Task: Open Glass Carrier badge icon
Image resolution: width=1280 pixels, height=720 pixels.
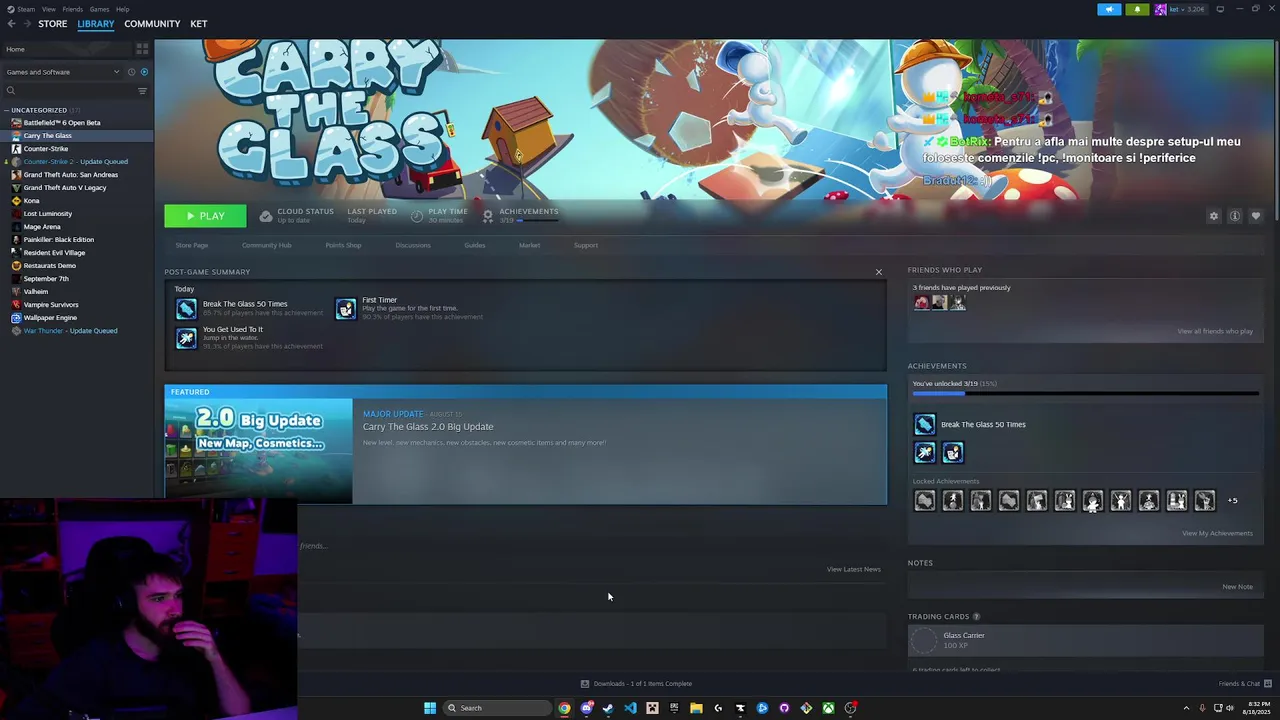Action: pos(925,640)
